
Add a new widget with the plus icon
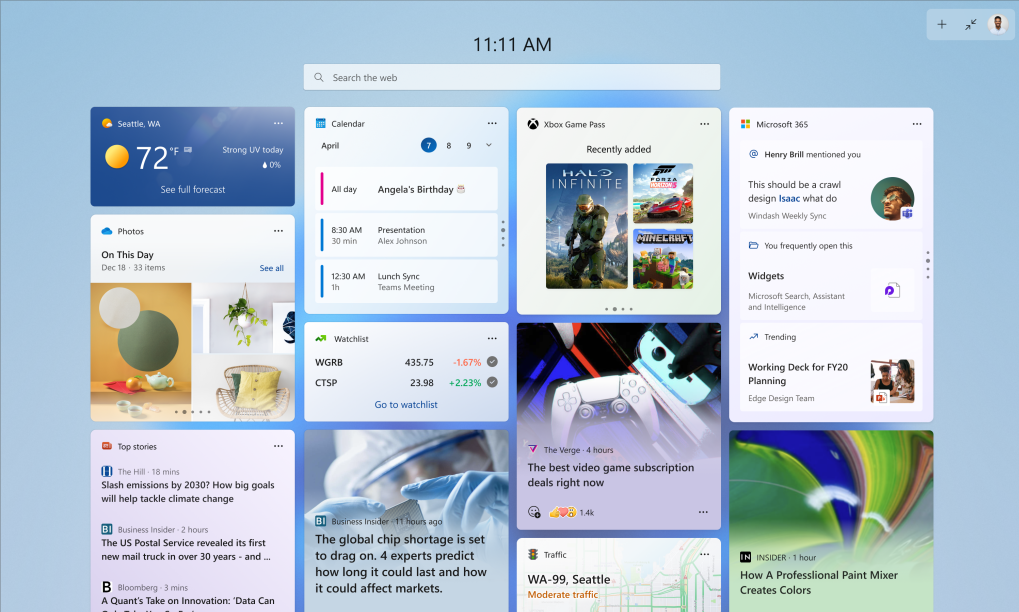(941, 24)
